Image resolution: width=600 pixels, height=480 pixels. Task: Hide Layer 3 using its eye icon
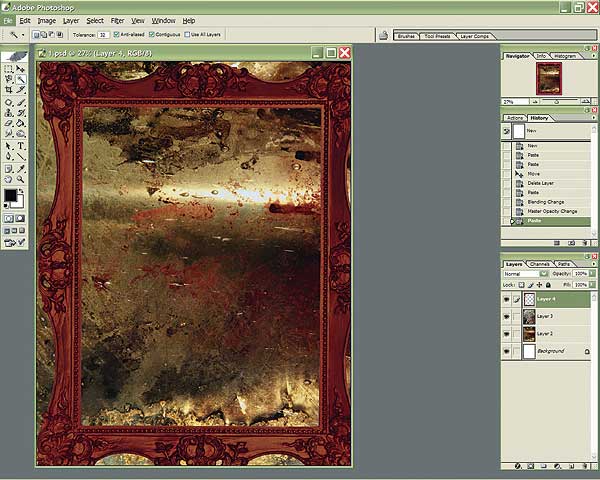click(x=507, y=316)
